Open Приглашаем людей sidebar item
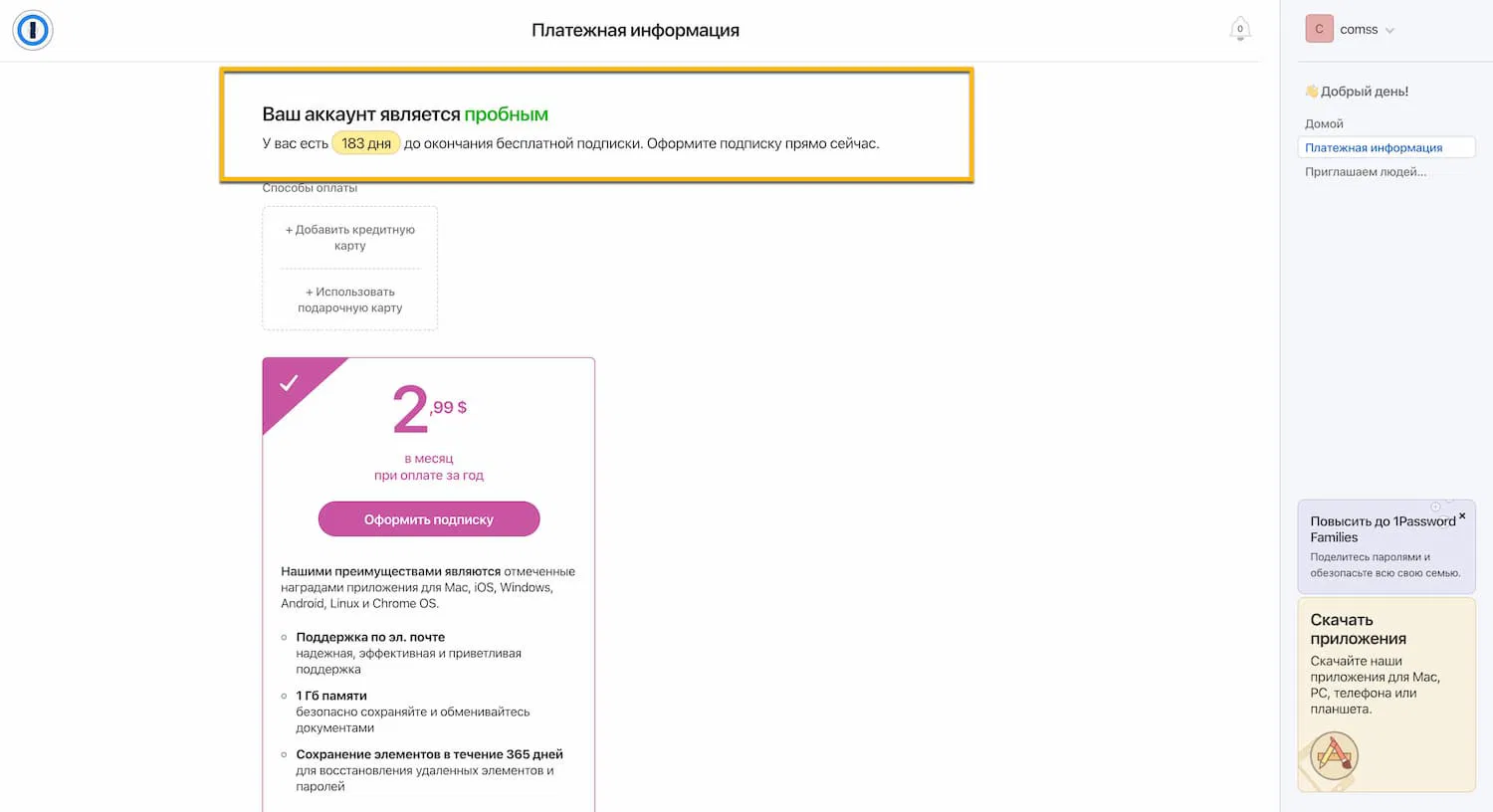This screenshot has height=812, width=1493. pos(1366,172)
